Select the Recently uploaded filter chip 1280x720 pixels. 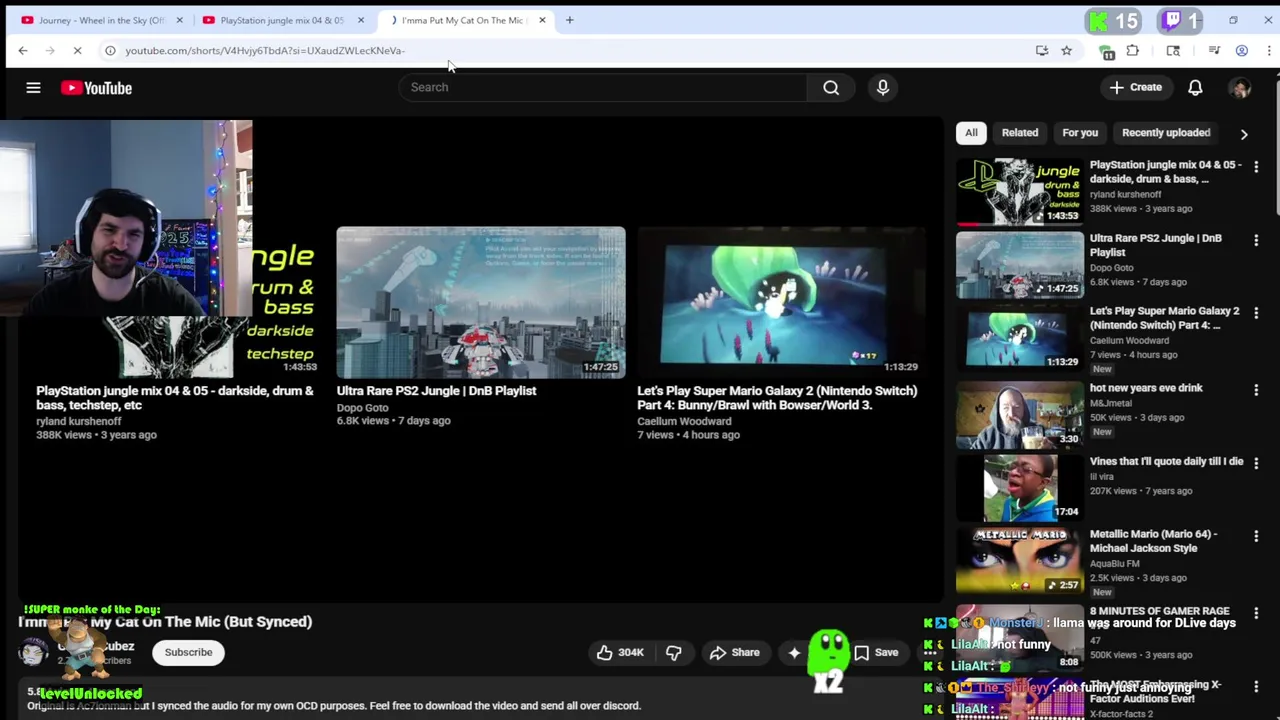(x=1166, y=132)
